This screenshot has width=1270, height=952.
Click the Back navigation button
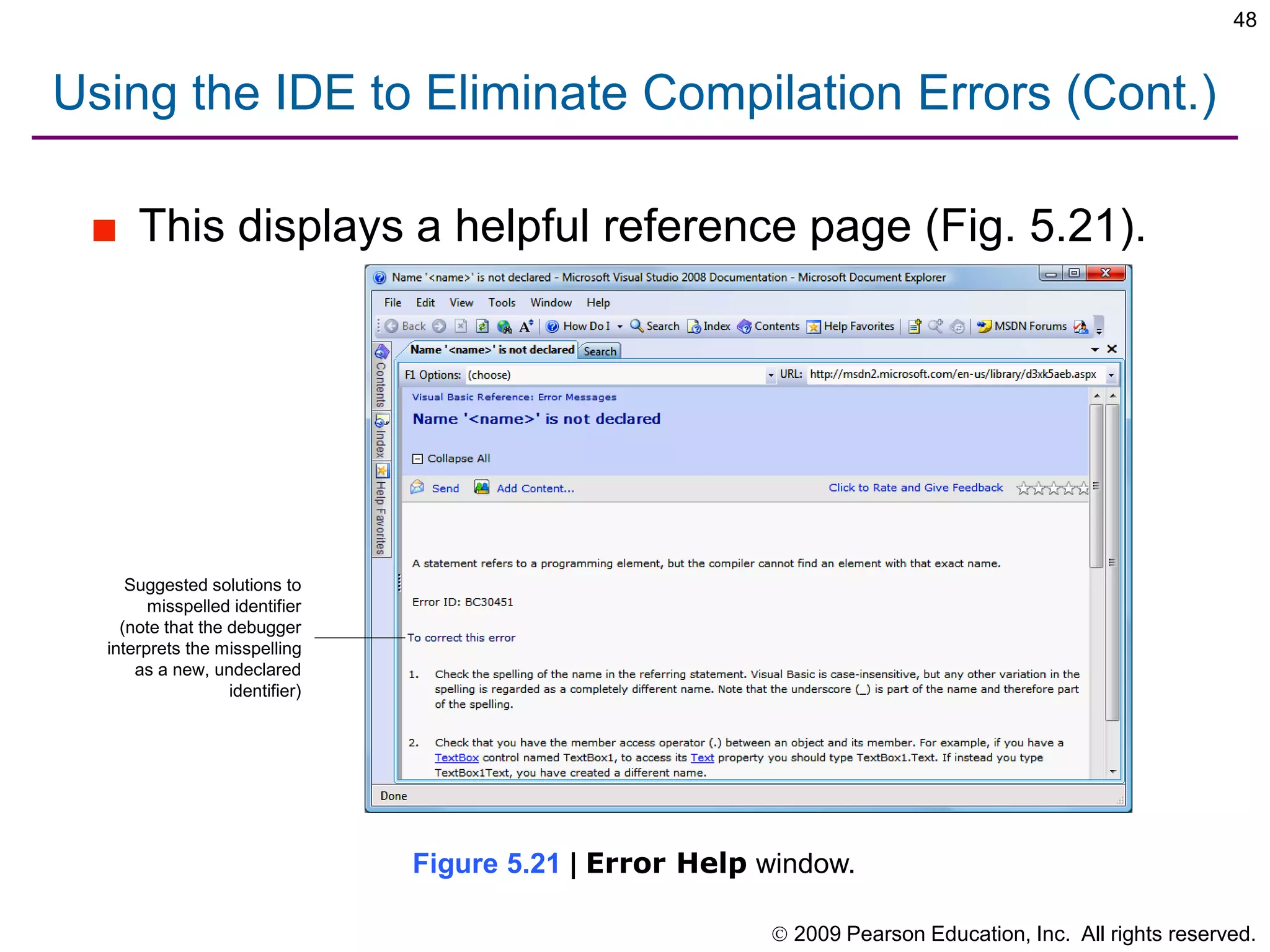(406, 326)
